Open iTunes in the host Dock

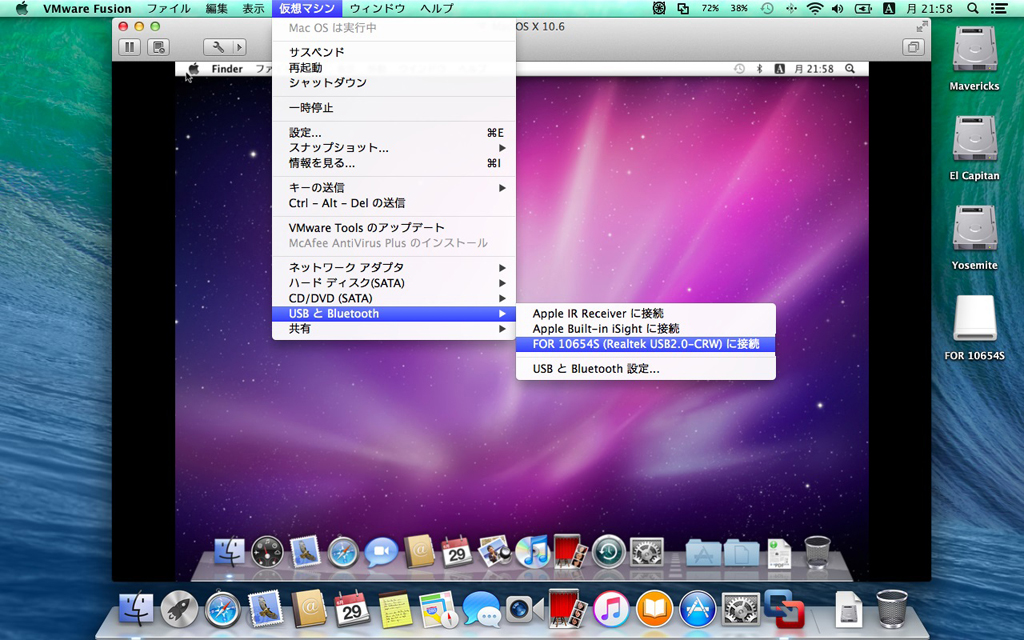pyautogui.click(x=611, y=609)
